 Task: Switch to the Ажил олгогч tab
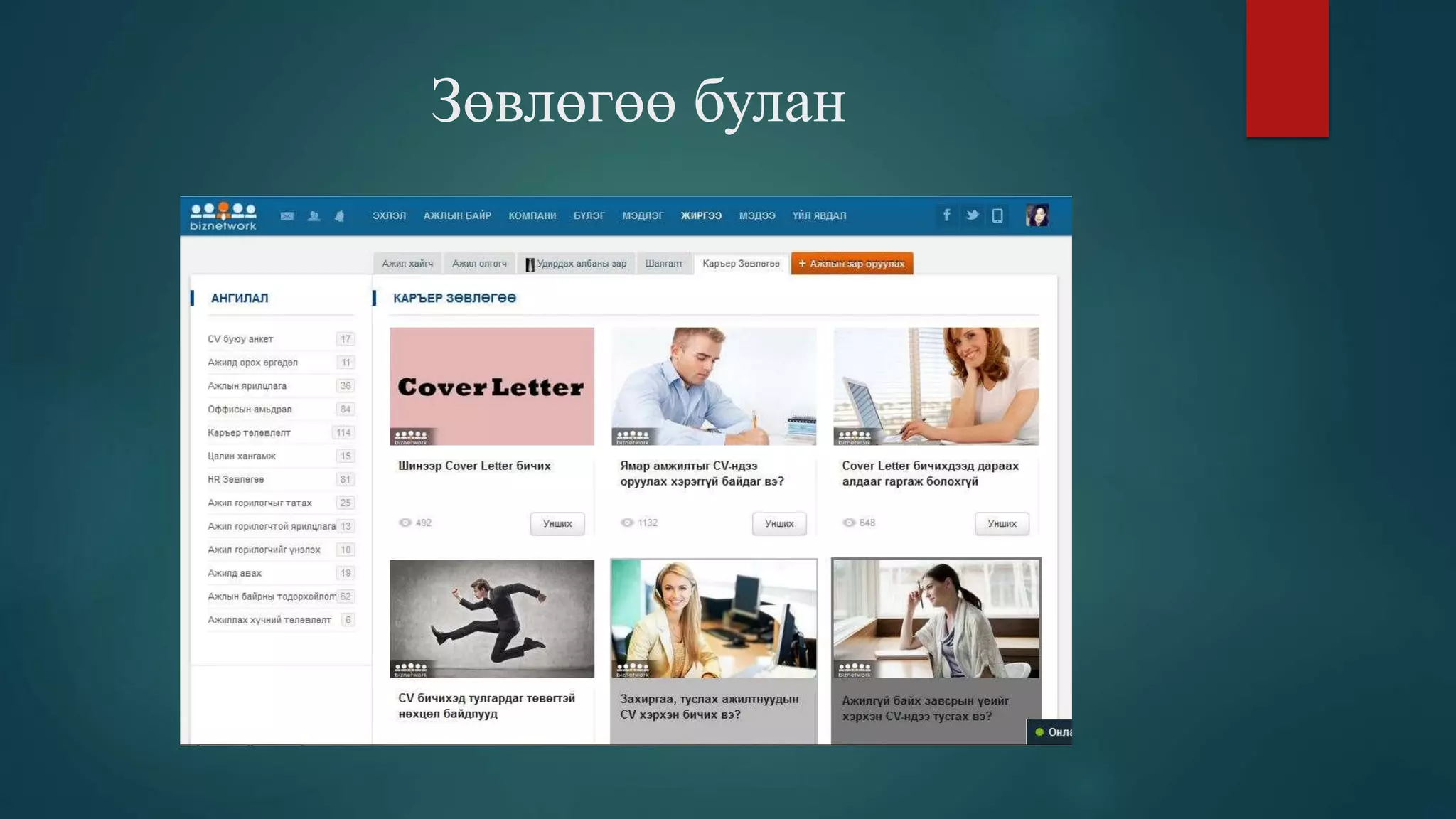point(479,264)
